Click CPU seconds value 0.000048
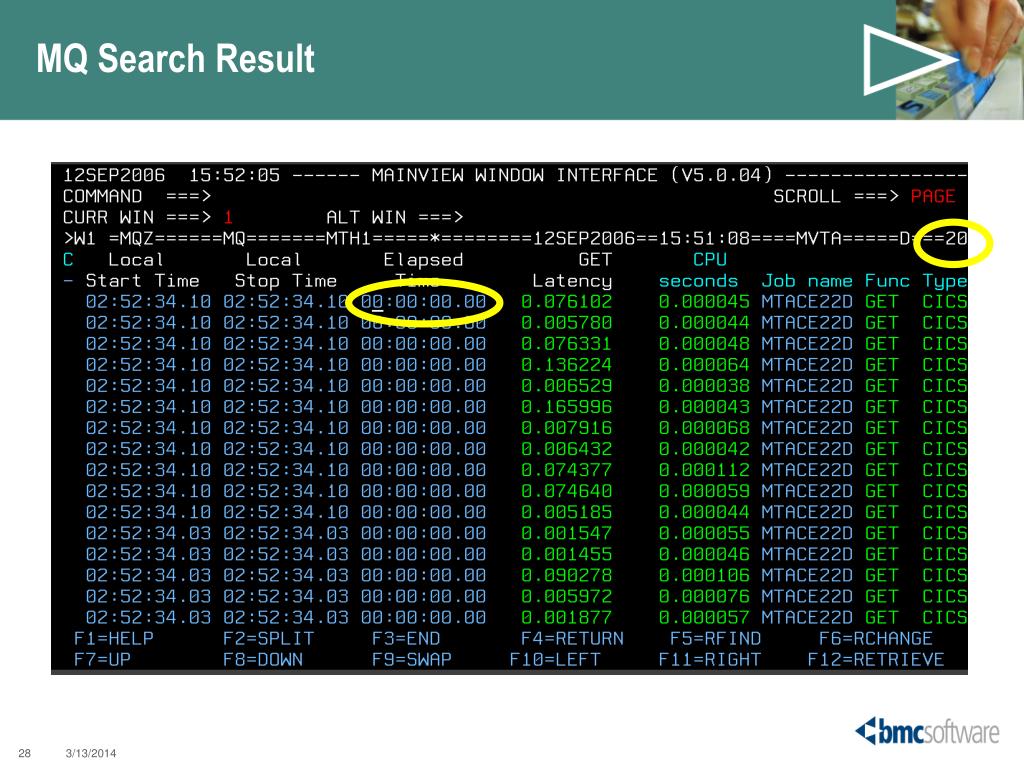Image resolution: width=1024 pixels, height=768 pixels. tap(704, 344)
